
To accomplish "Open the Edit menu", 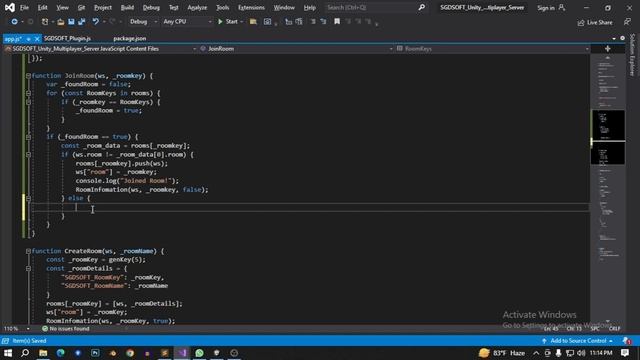I will (x=42, y=7).
